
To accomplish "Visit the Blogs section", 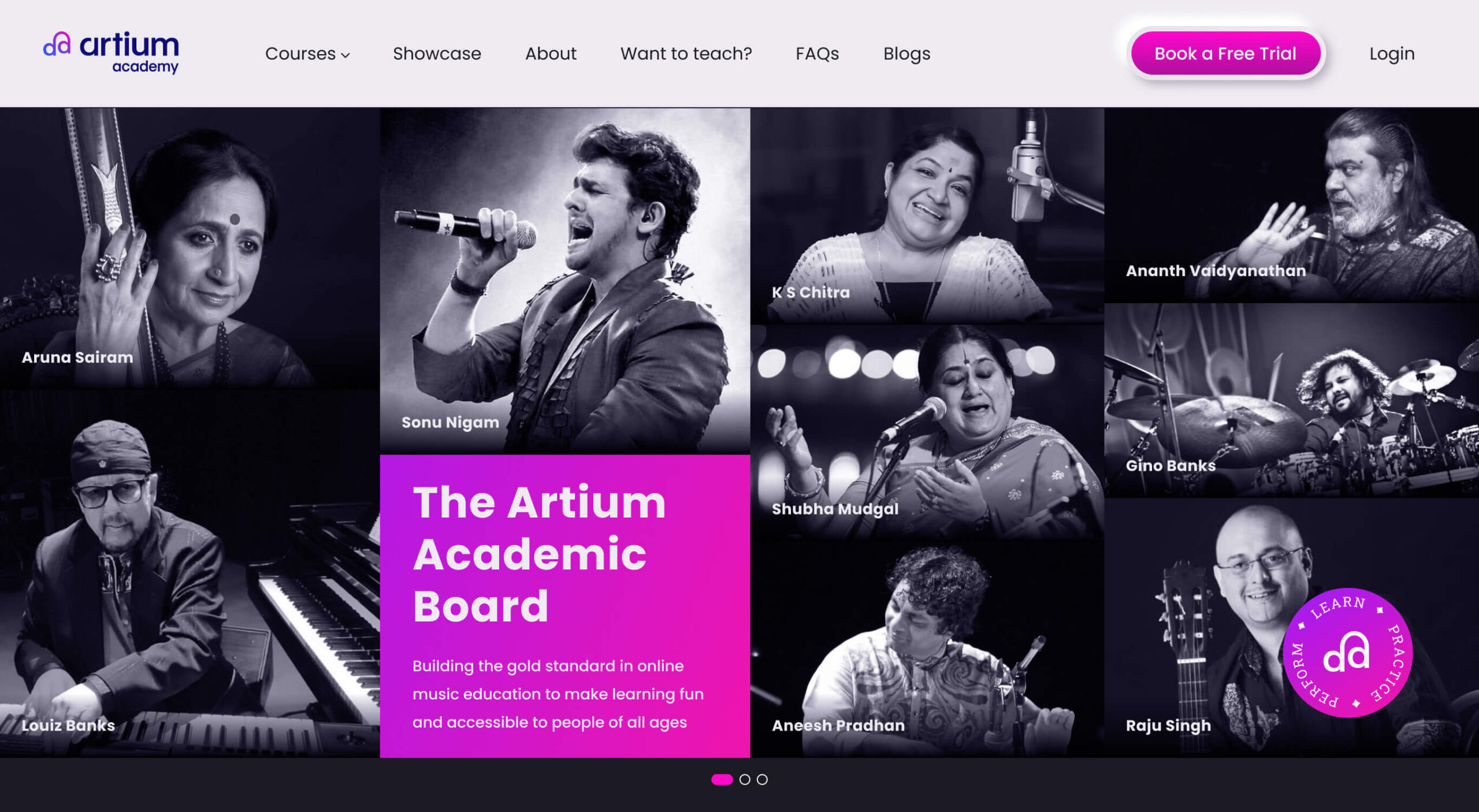I will tap(906, 53).
